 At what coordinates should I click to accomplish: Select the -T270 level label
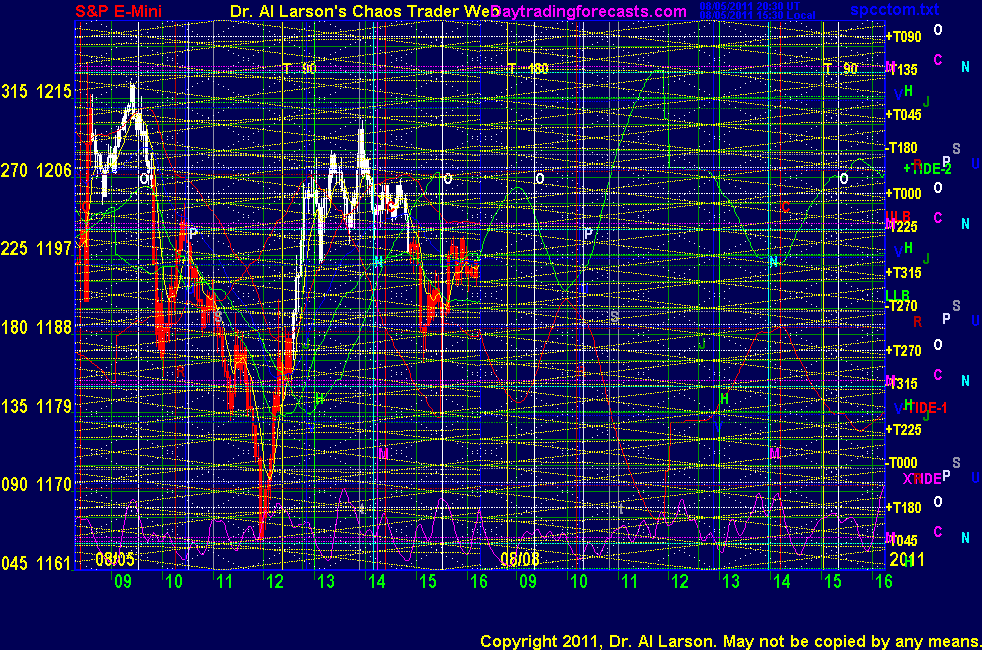coord(904,308)
